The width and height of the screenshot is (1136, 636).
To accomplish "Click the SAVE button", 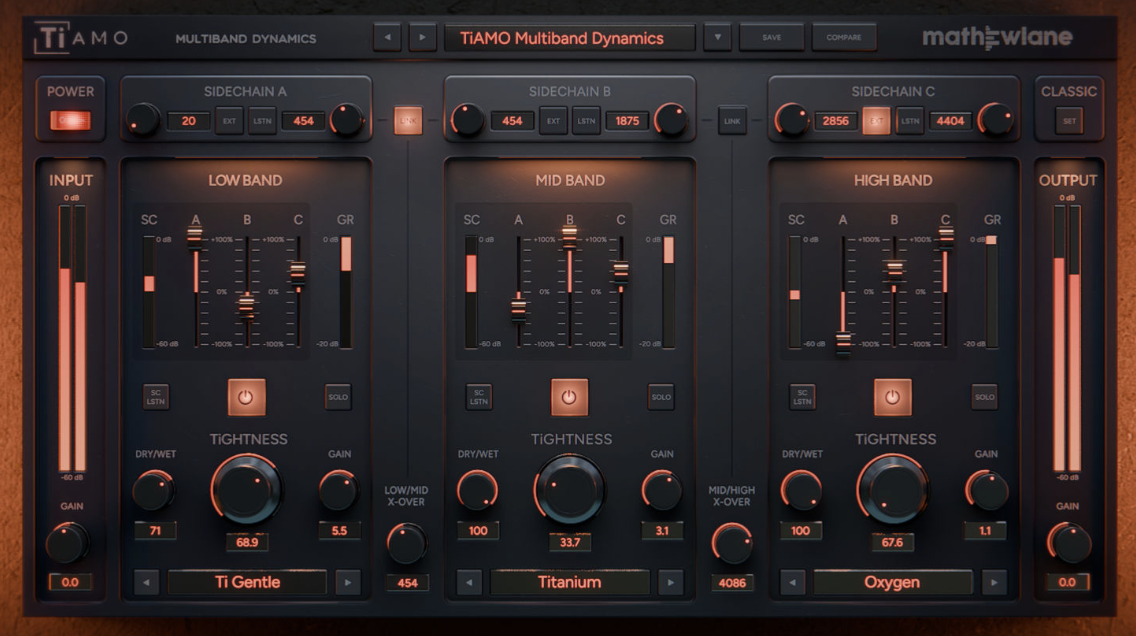I will [x=771, y=38].
